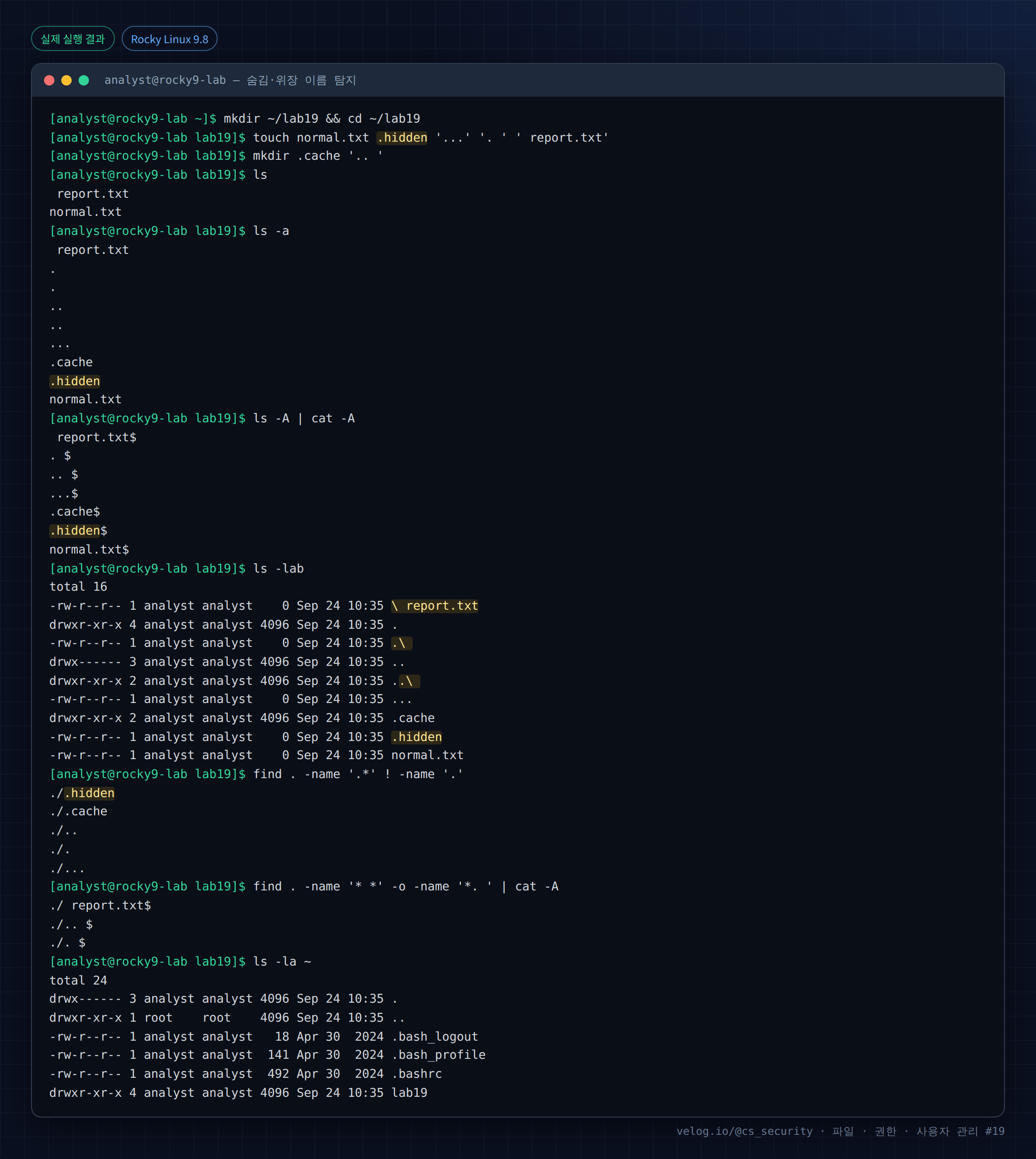Image resolution: width=1036 pixels, height=1159 pixels.
Task: Click the 'ls -a' command text
Action: coord(271,231)
